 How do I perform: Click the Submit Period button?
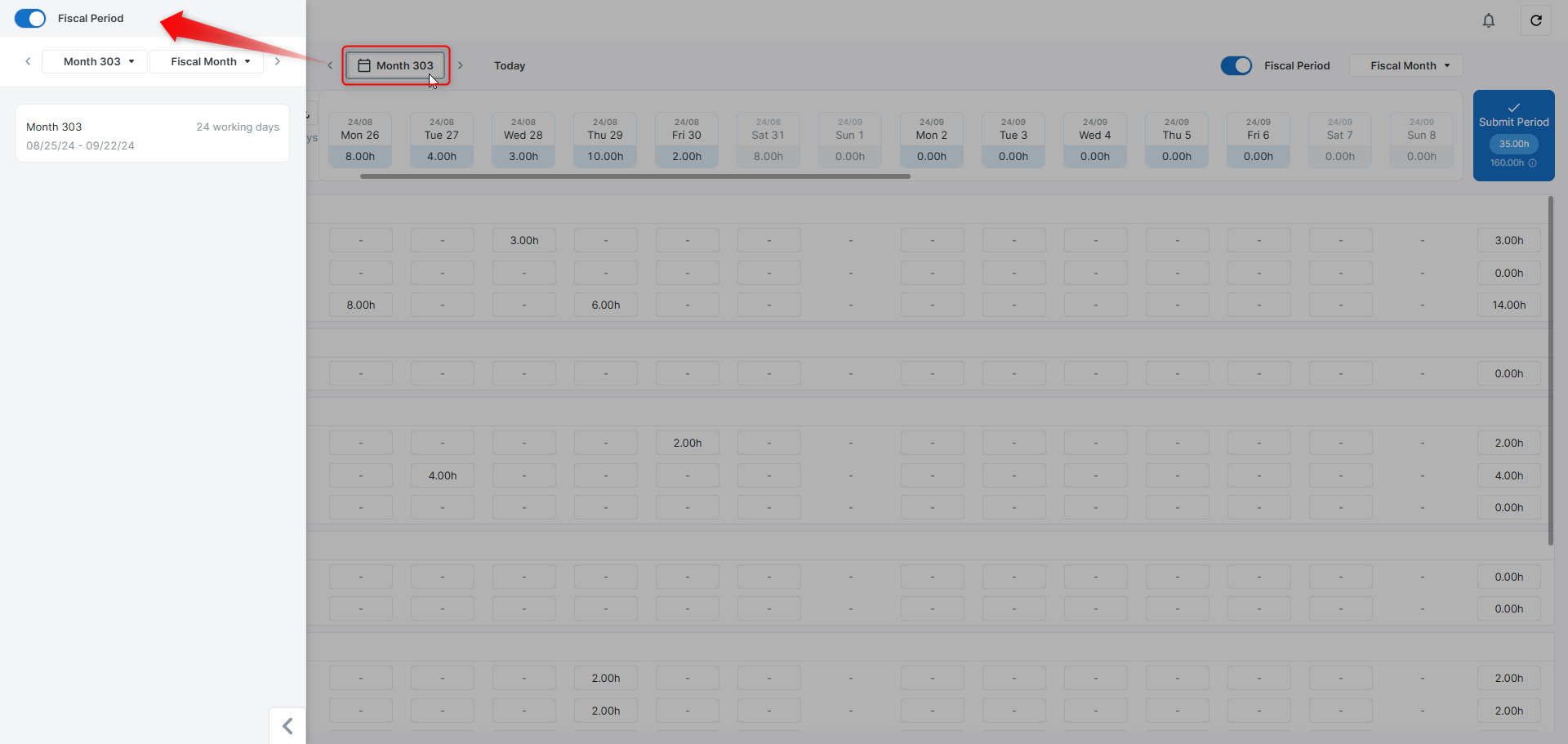(1513, 122)
